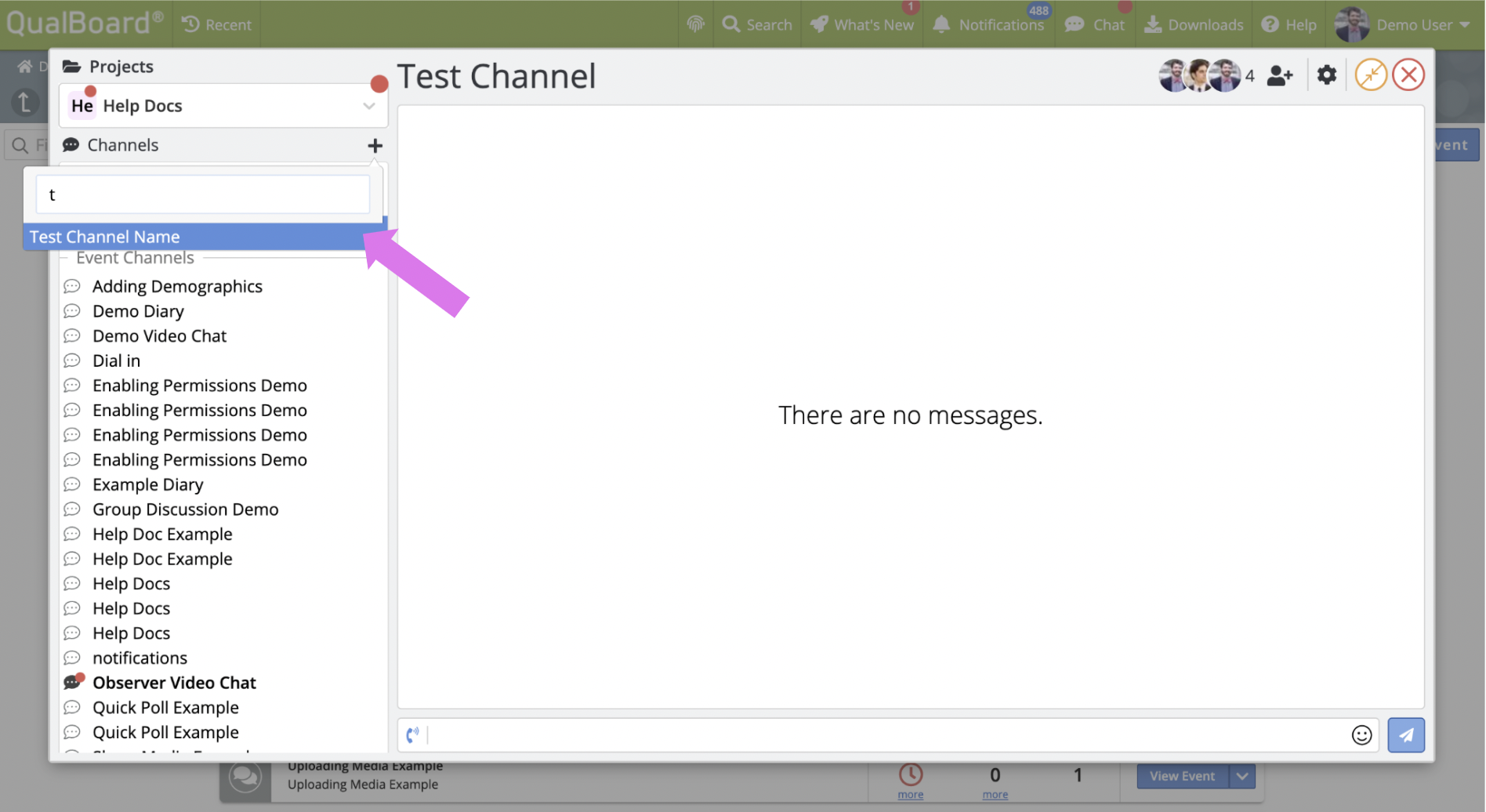Expand the Help Docs project selector
The height and width of the screenshot is (812, 1486).
click(223, 106)
